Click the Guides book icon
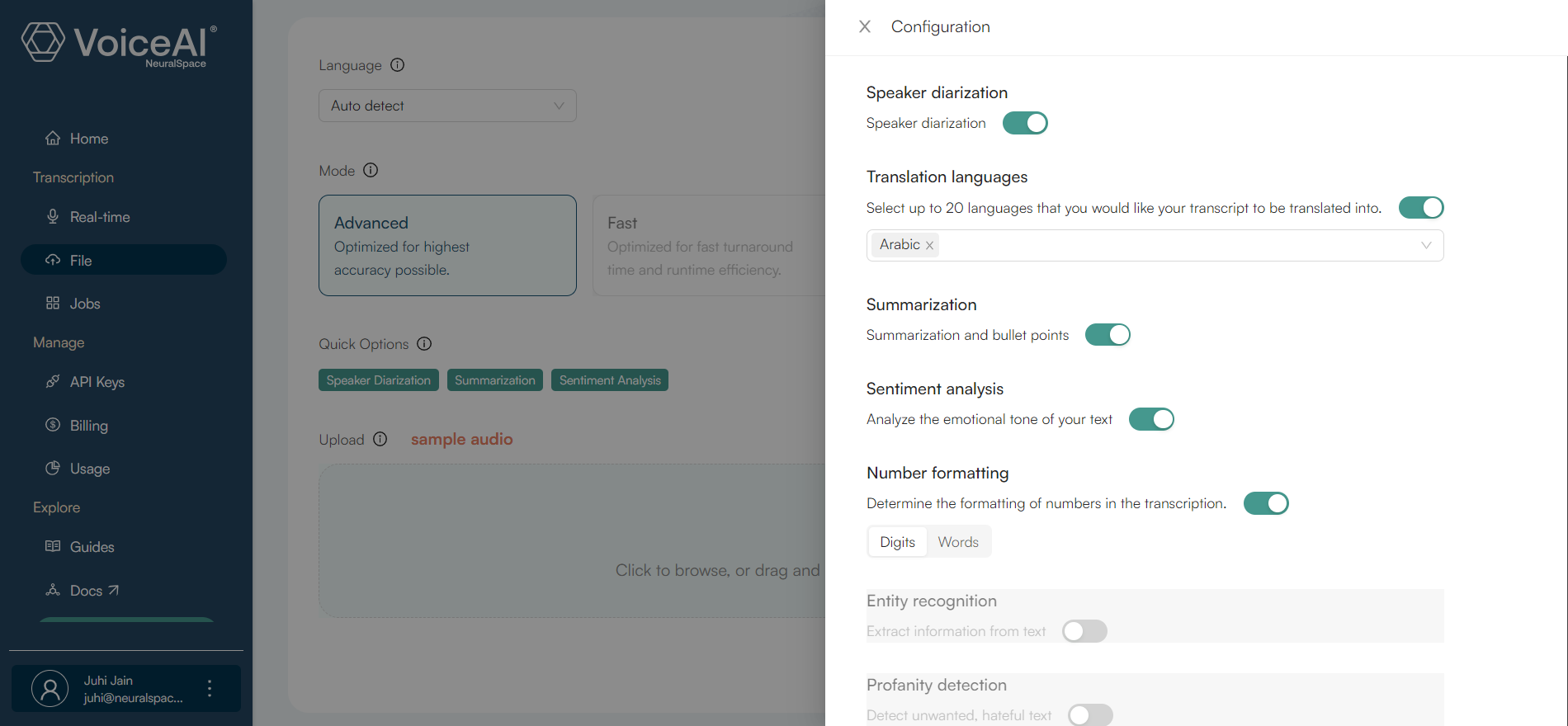Screen dimensions: 1568x726 (x=53, y=546)
